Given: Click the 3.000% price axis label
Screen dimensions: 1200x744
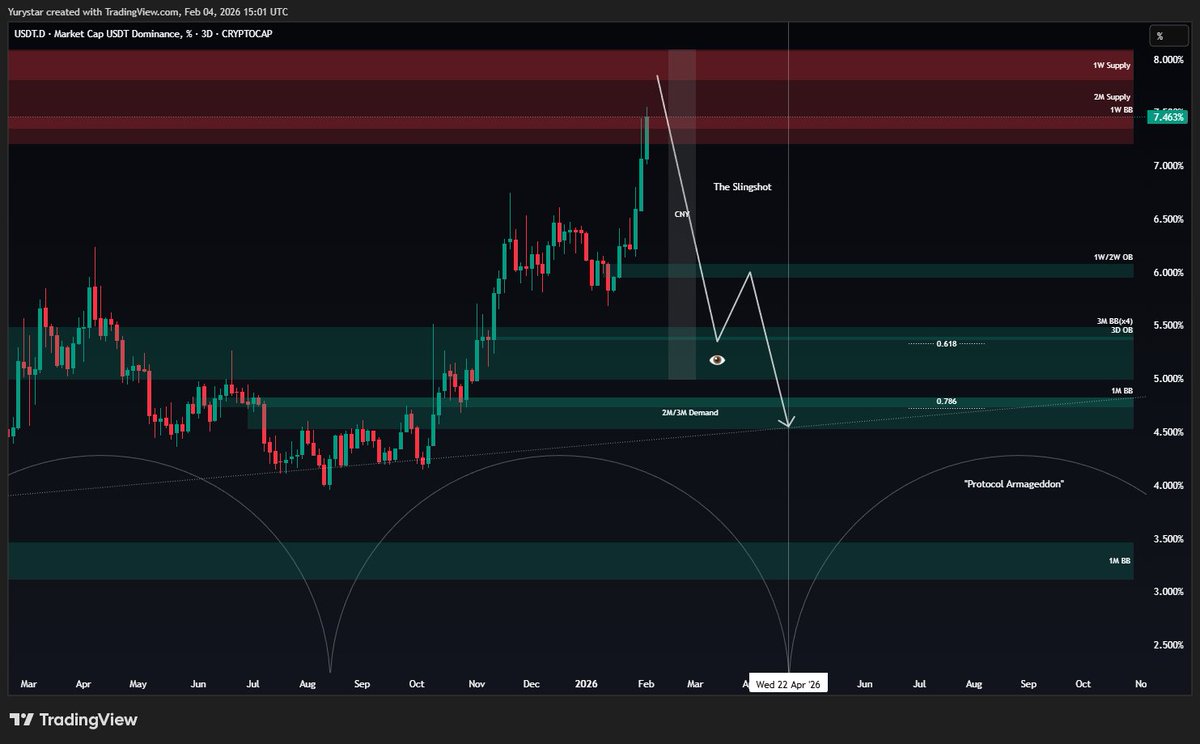Looking at the screenshot, I should pos(1168,592).
